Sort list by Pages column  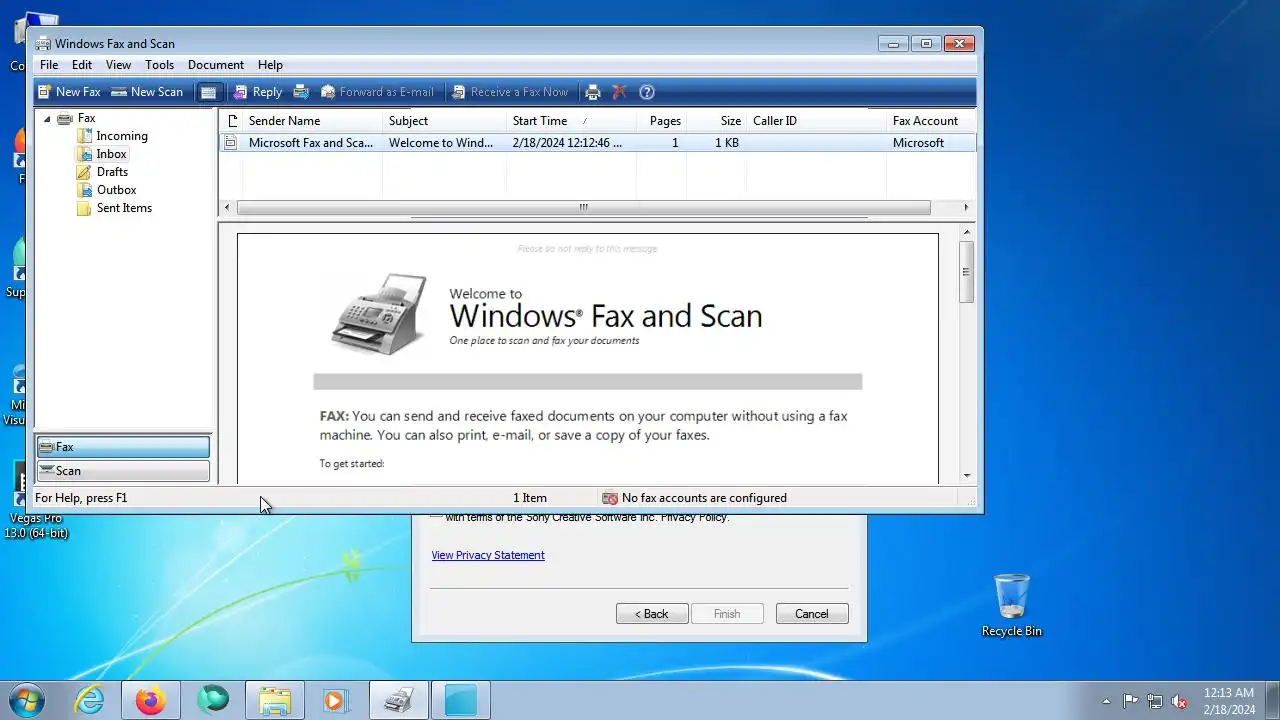(661, 121)
